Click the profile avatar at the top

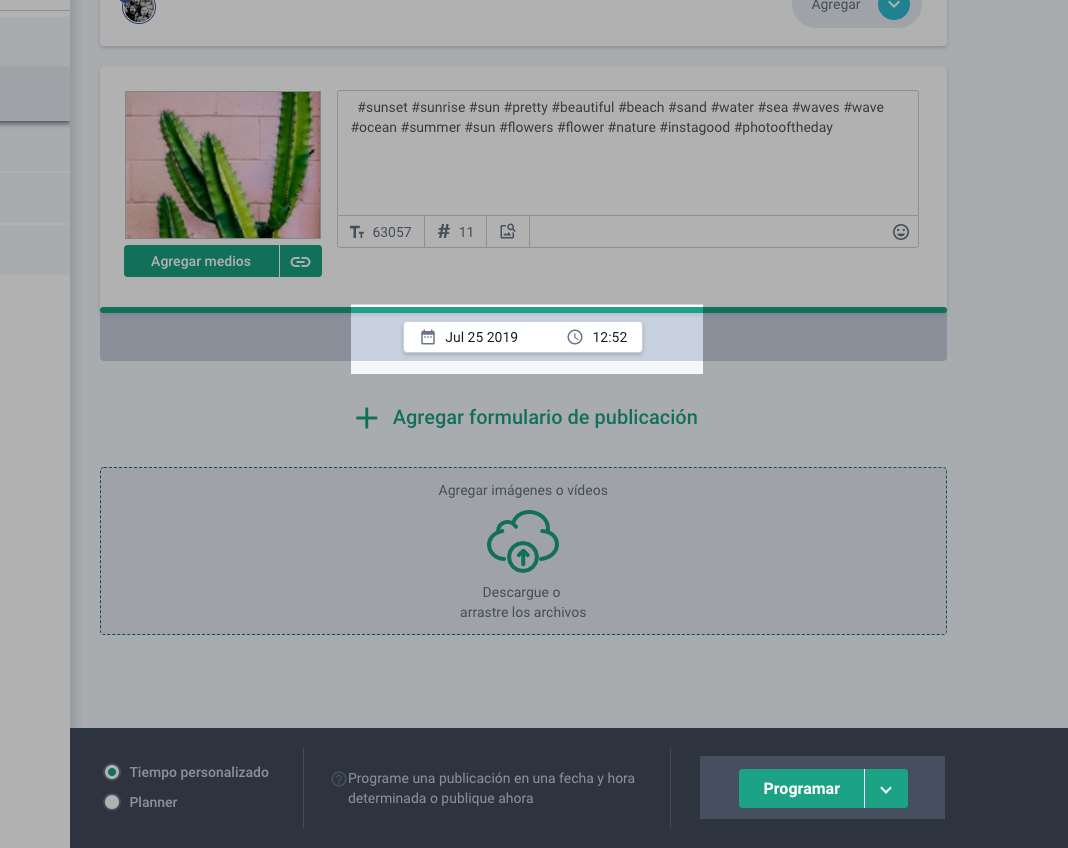coord(139,9)
